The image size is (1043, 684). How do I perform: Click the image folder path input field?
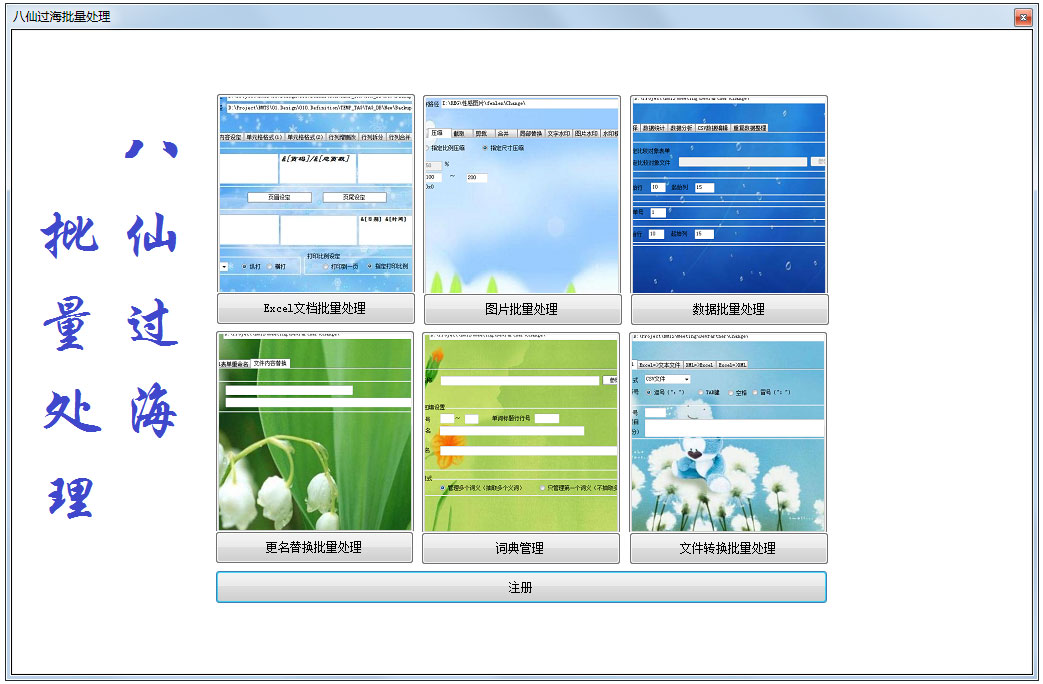coord(521,103)
